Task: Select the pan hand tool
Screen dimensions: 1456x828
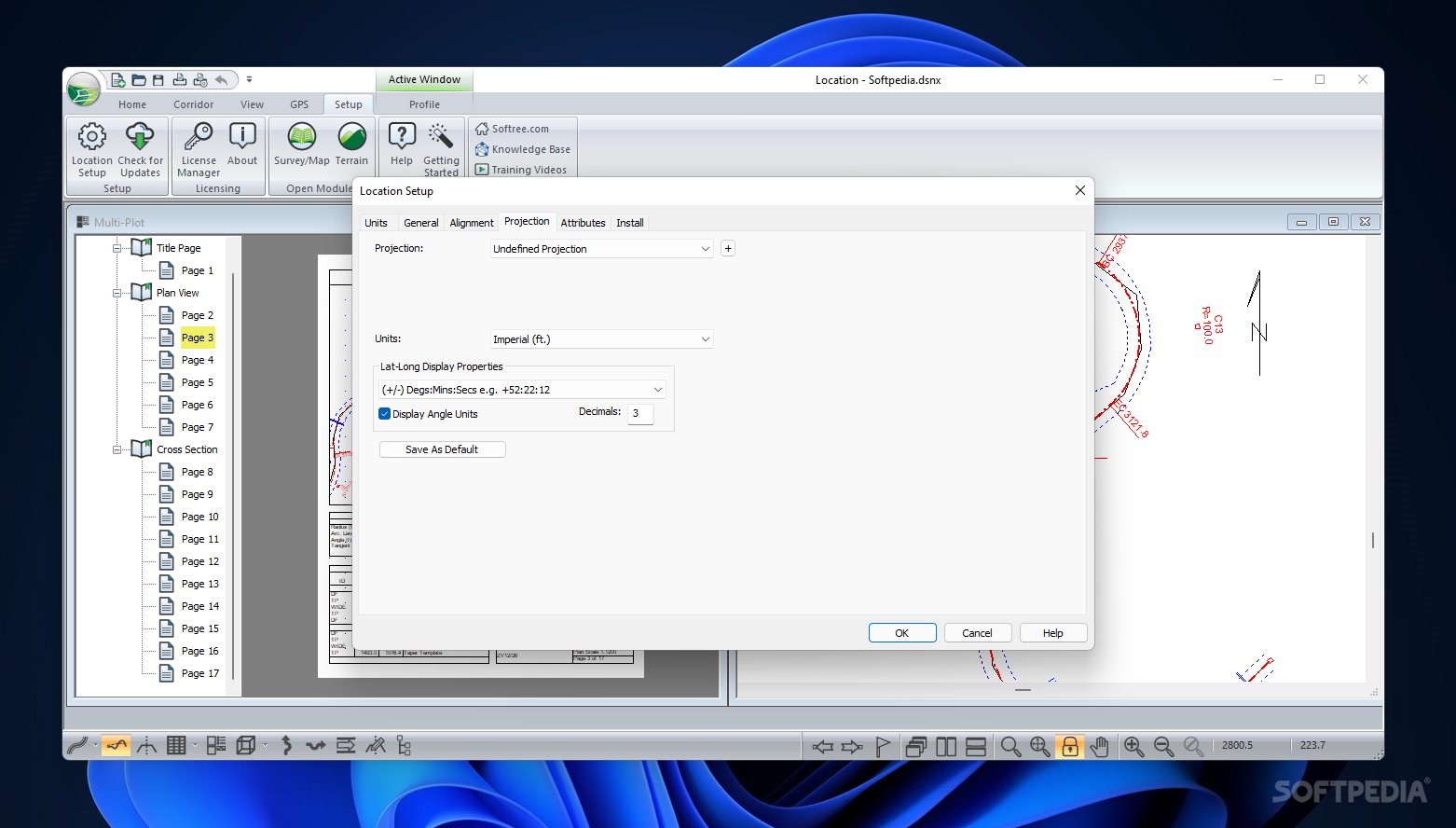Action: (1100, 746)
